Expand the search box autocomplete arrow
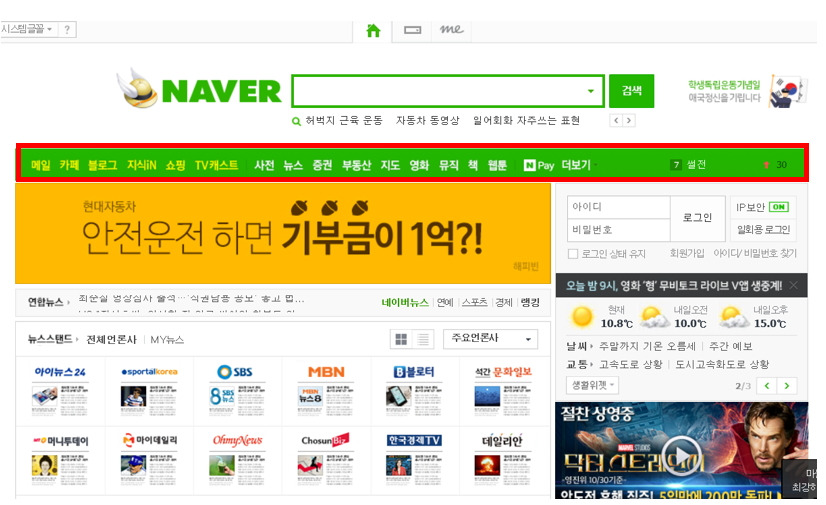The width and height of the screenshot is (826, 505). (x=591, y=91)
